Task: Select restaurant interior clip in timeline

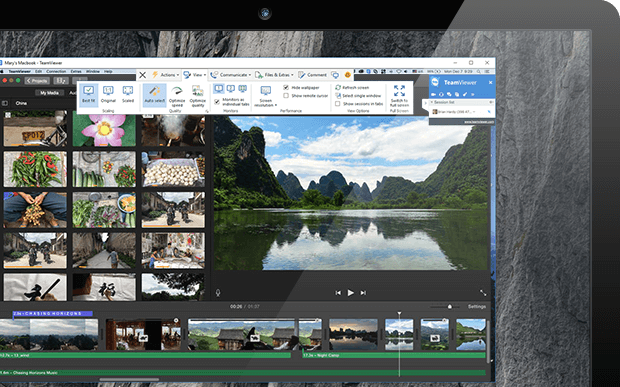Action: click(x=143, y=334)
